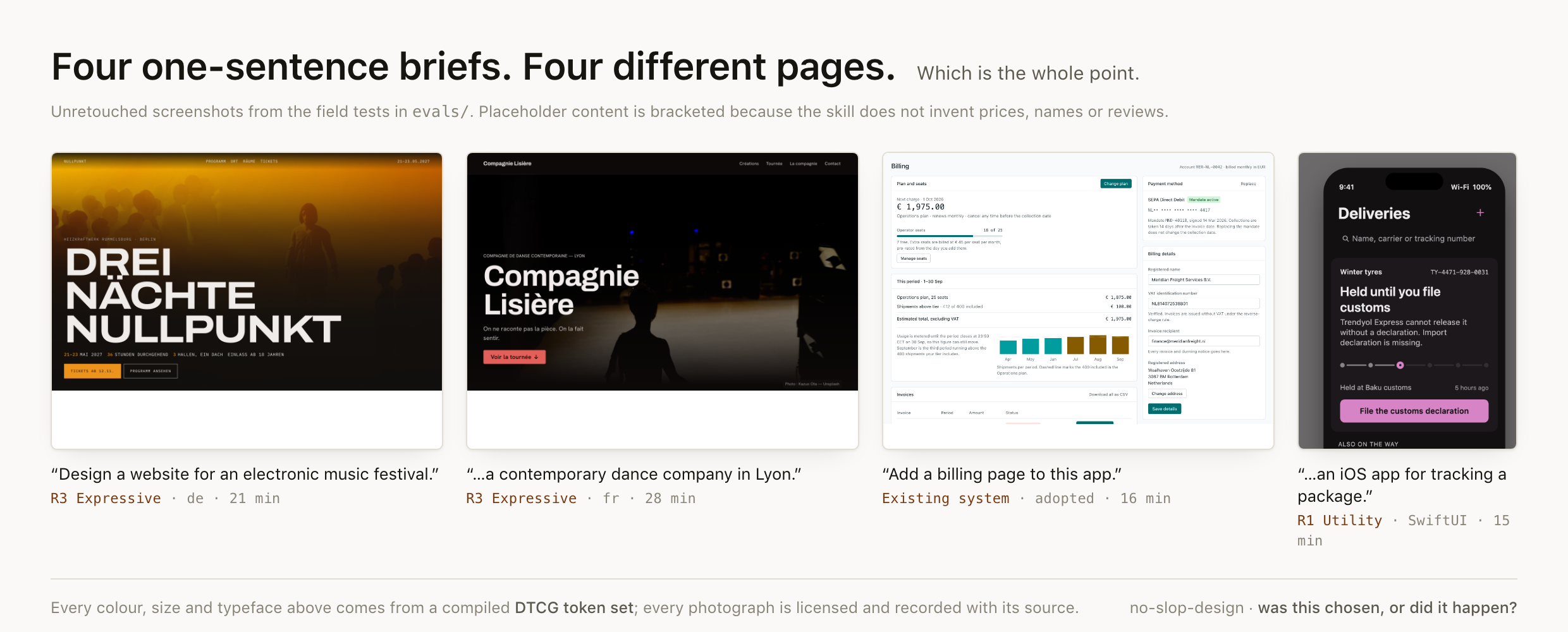The height and width of the screenshot is (632, 1568).
Task: Open the contemporary dance company screenshot
Action: 662,301
